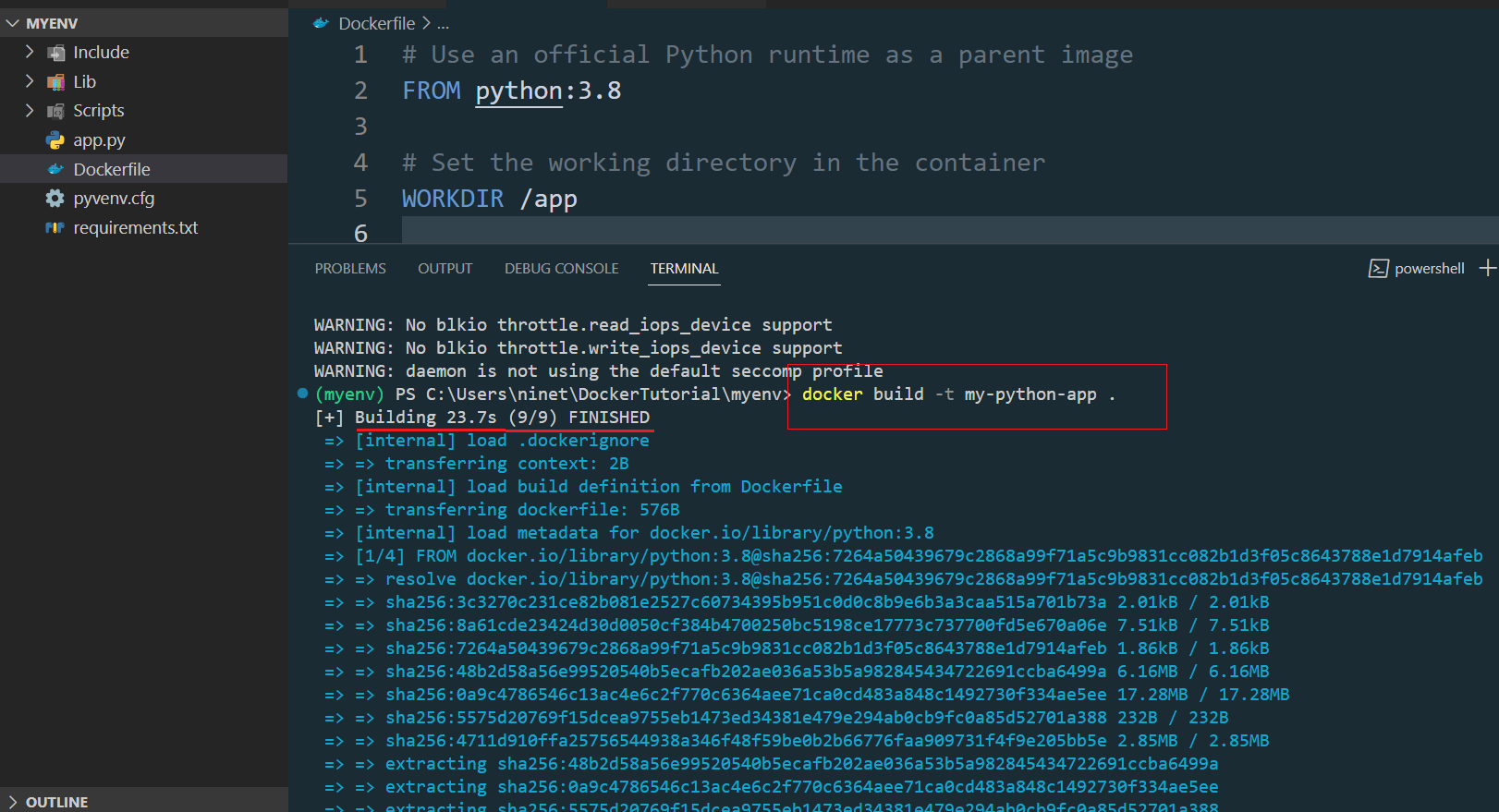
Task: Open pyvenv.cfg file
Action: pos(115,199)
